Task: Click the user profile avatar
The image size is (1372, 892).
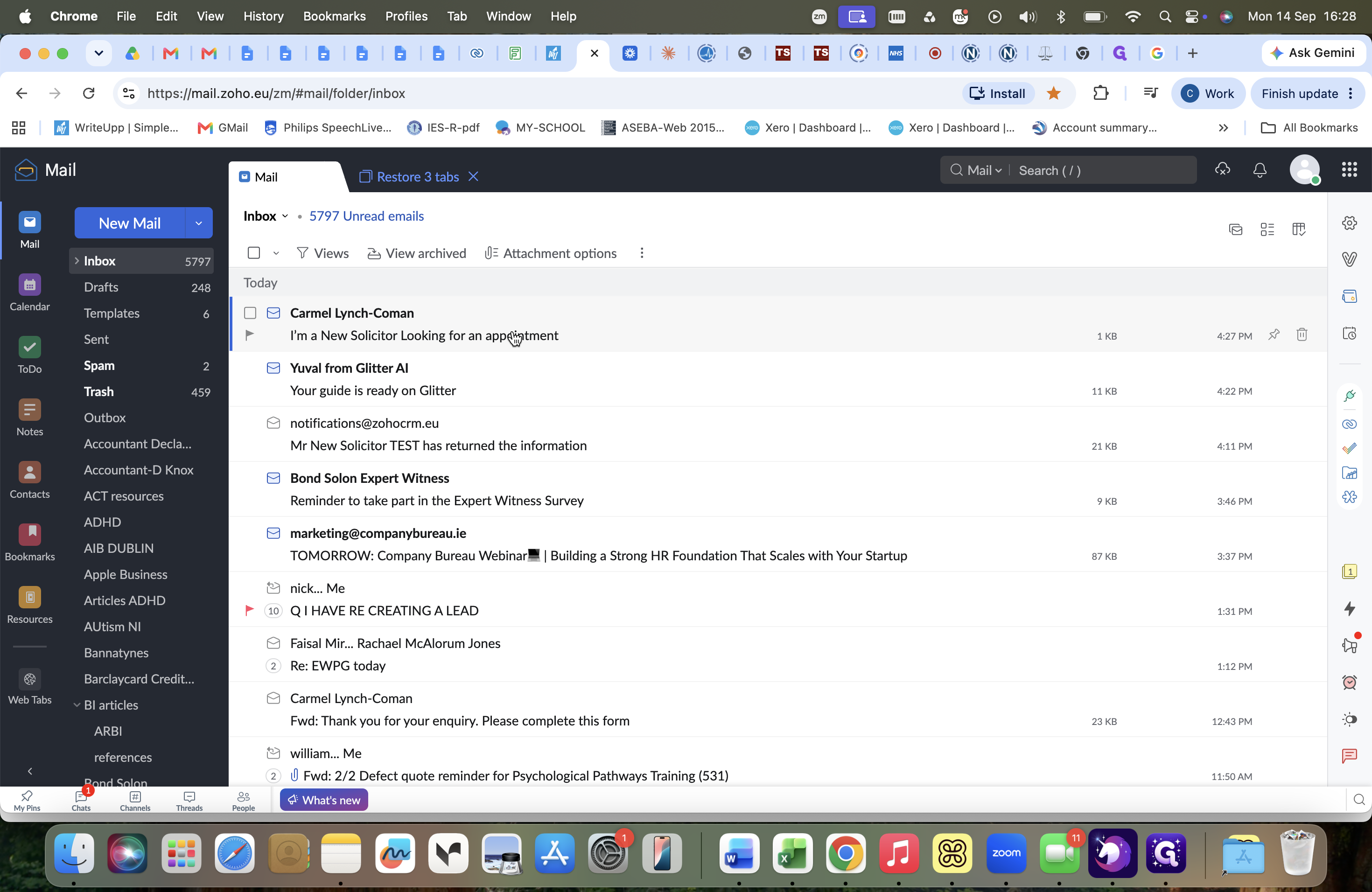Action: point(1304,169)
